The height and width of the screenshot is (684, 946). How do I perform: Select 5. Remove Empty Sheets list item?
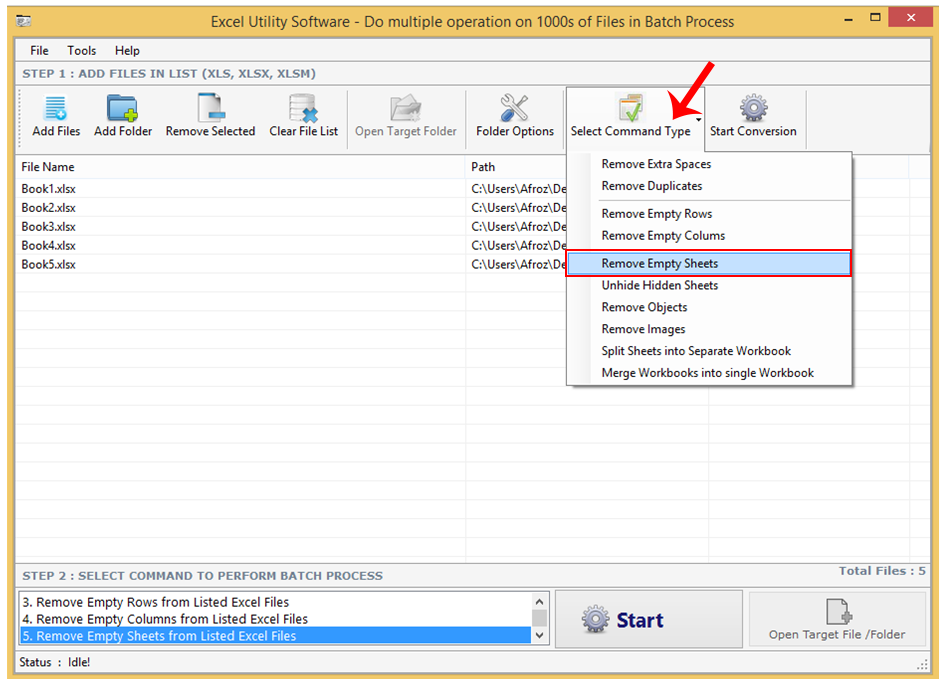tap(275, 636)
